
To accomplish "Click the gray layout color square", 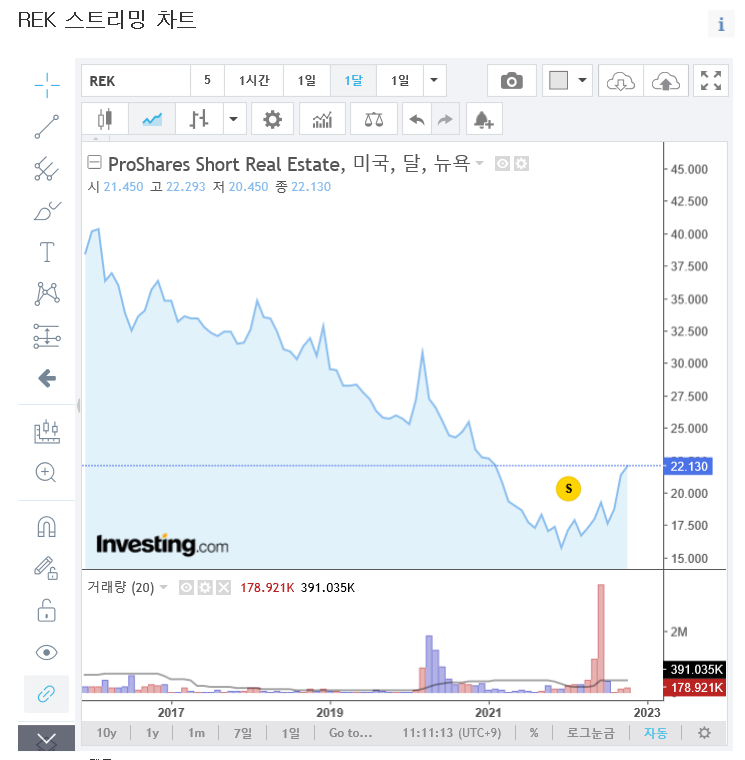I will (x=558, y=80).
